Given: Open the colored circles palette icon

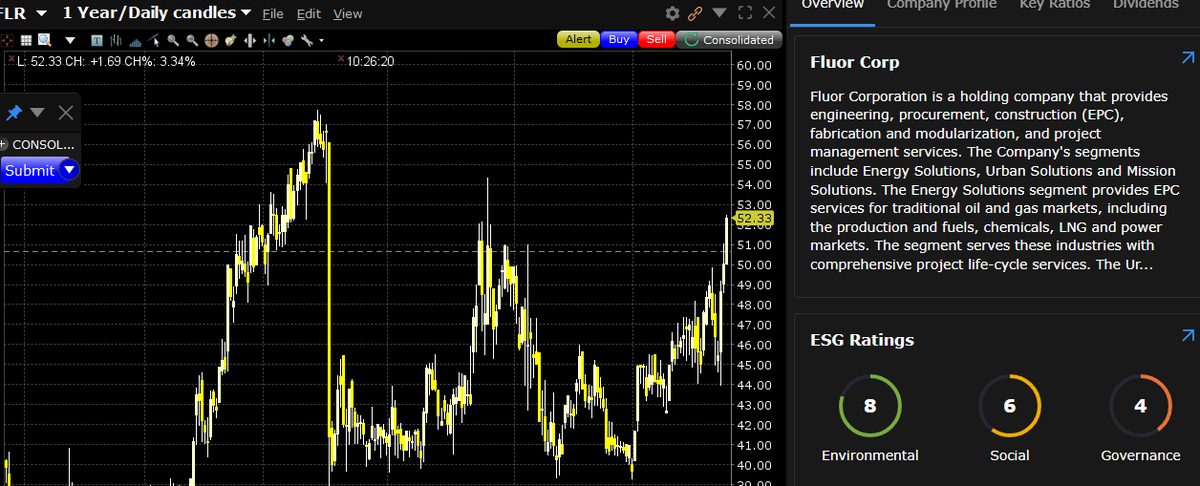Looking at the screenshot, I should [288, 40].
